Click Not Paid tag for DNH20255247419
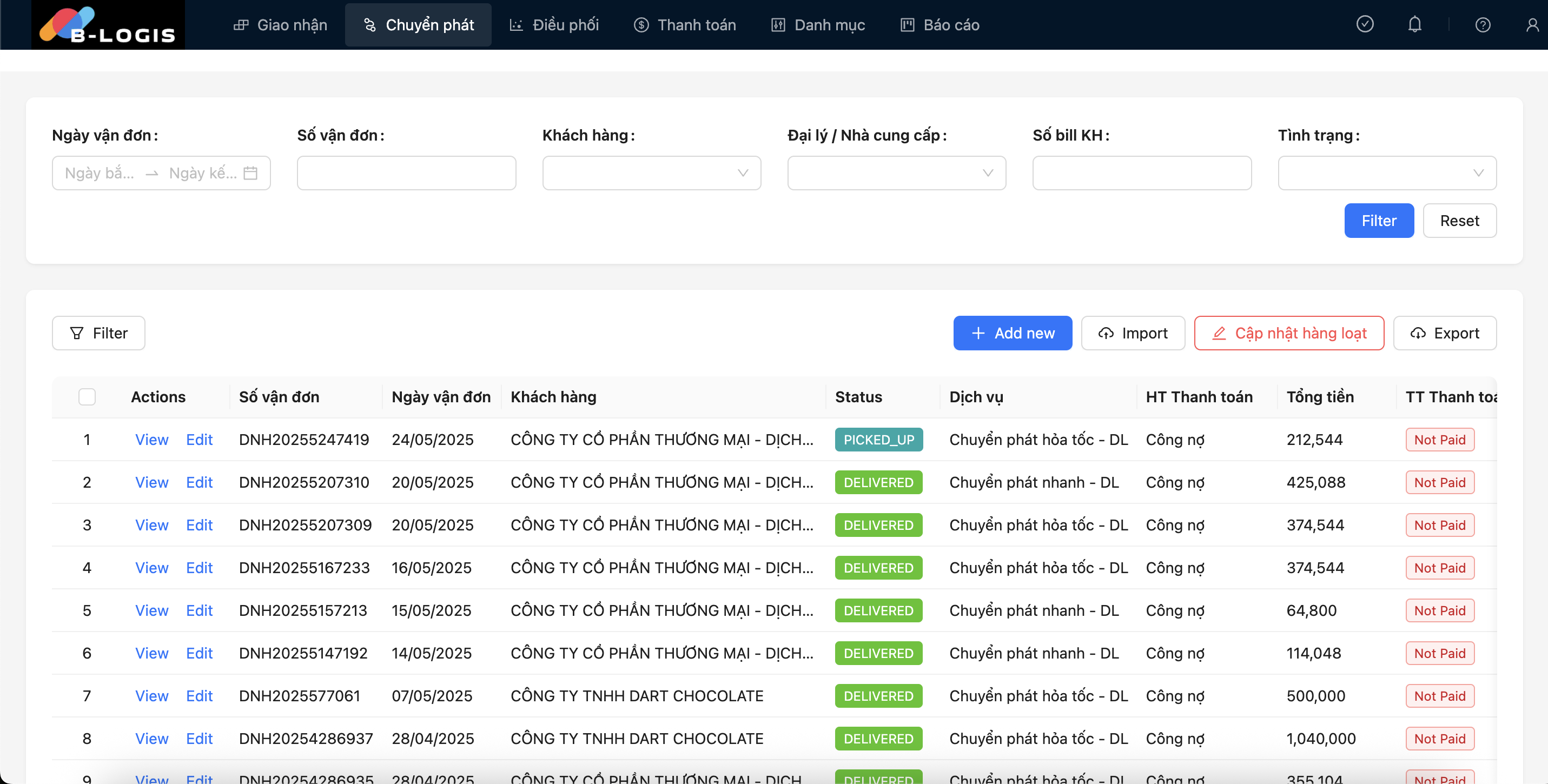This screenshot has width=1548, height=784. (1440, 440)
